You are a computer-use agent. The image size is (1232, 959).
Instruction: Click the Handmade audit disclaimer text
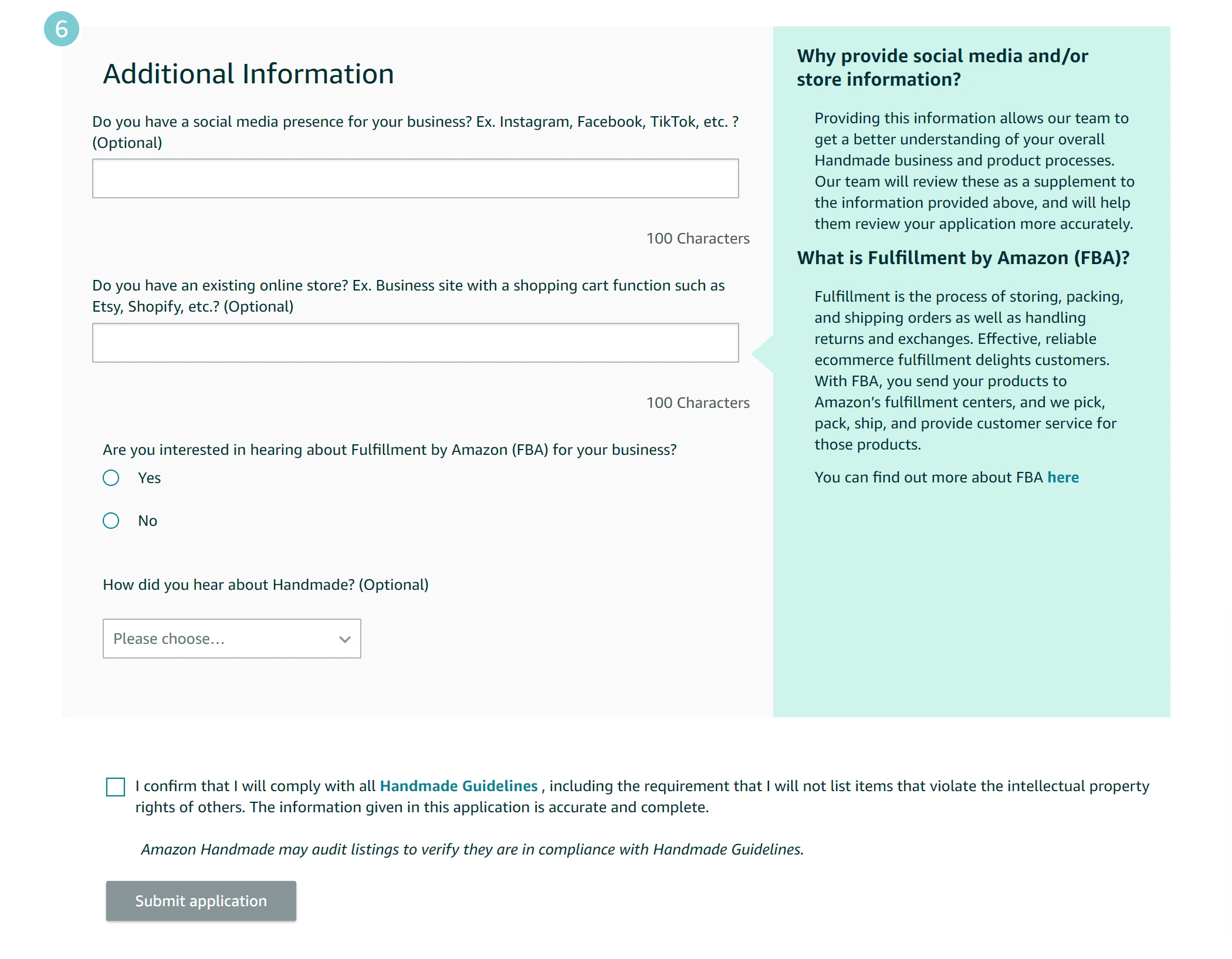point(473,848)
